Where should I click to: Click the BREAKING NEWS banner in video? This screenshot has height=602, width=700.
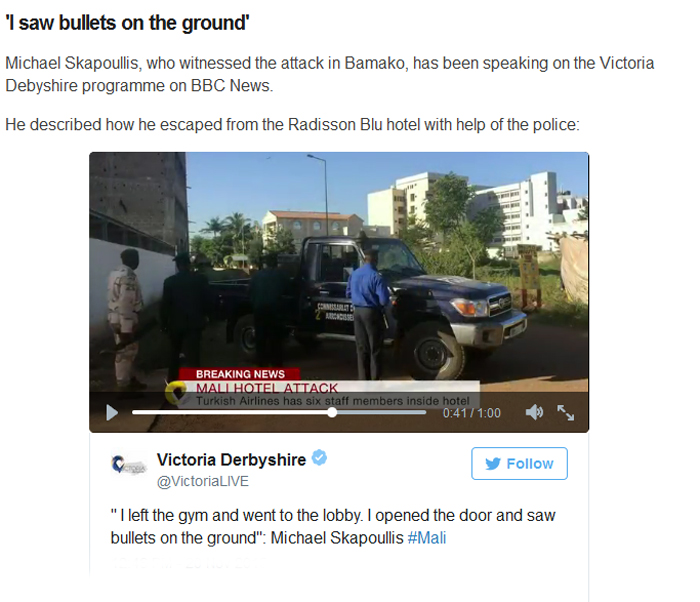(x=240, y=374)
